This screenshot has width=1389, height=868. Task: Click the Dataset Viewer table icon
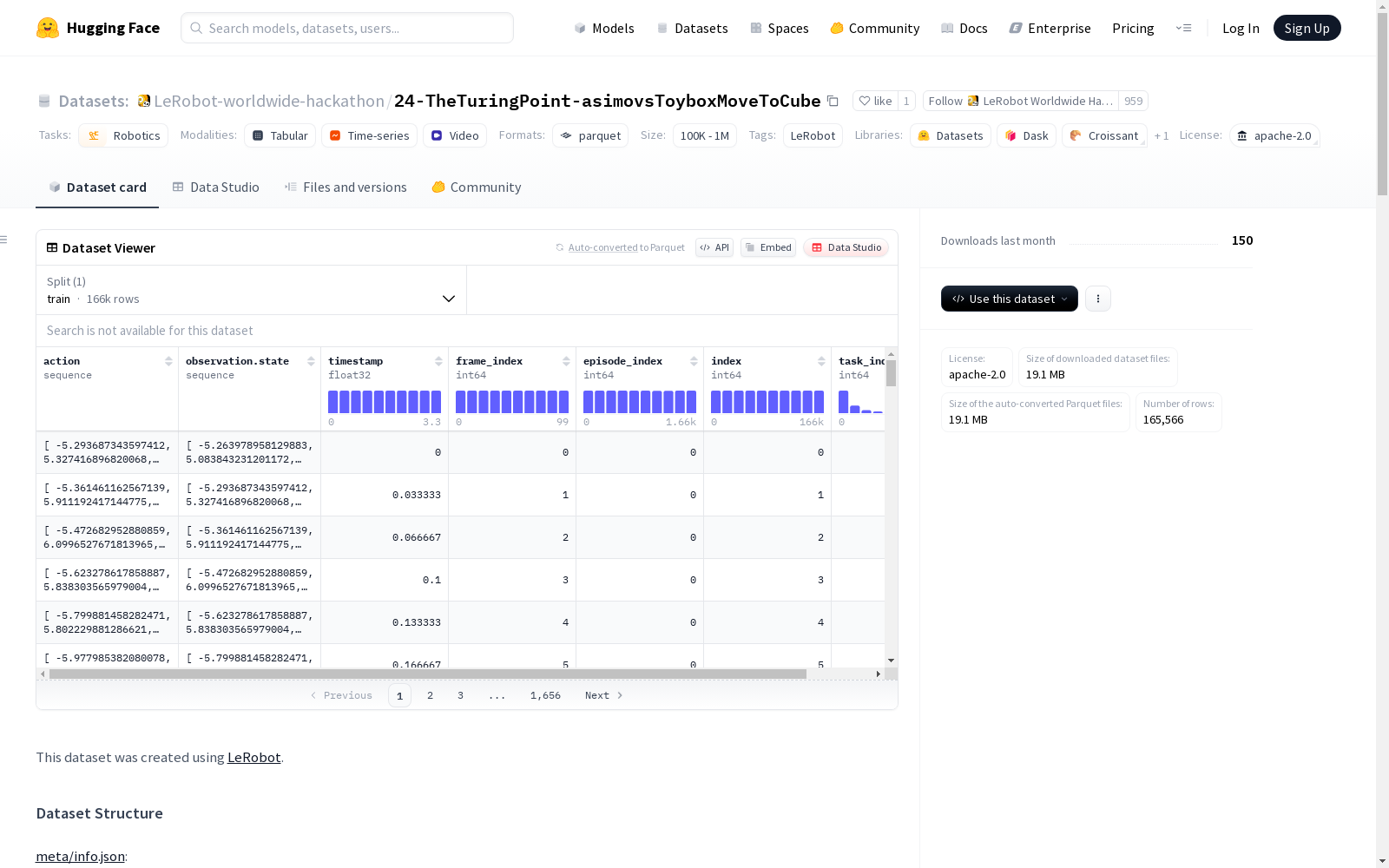52,247
